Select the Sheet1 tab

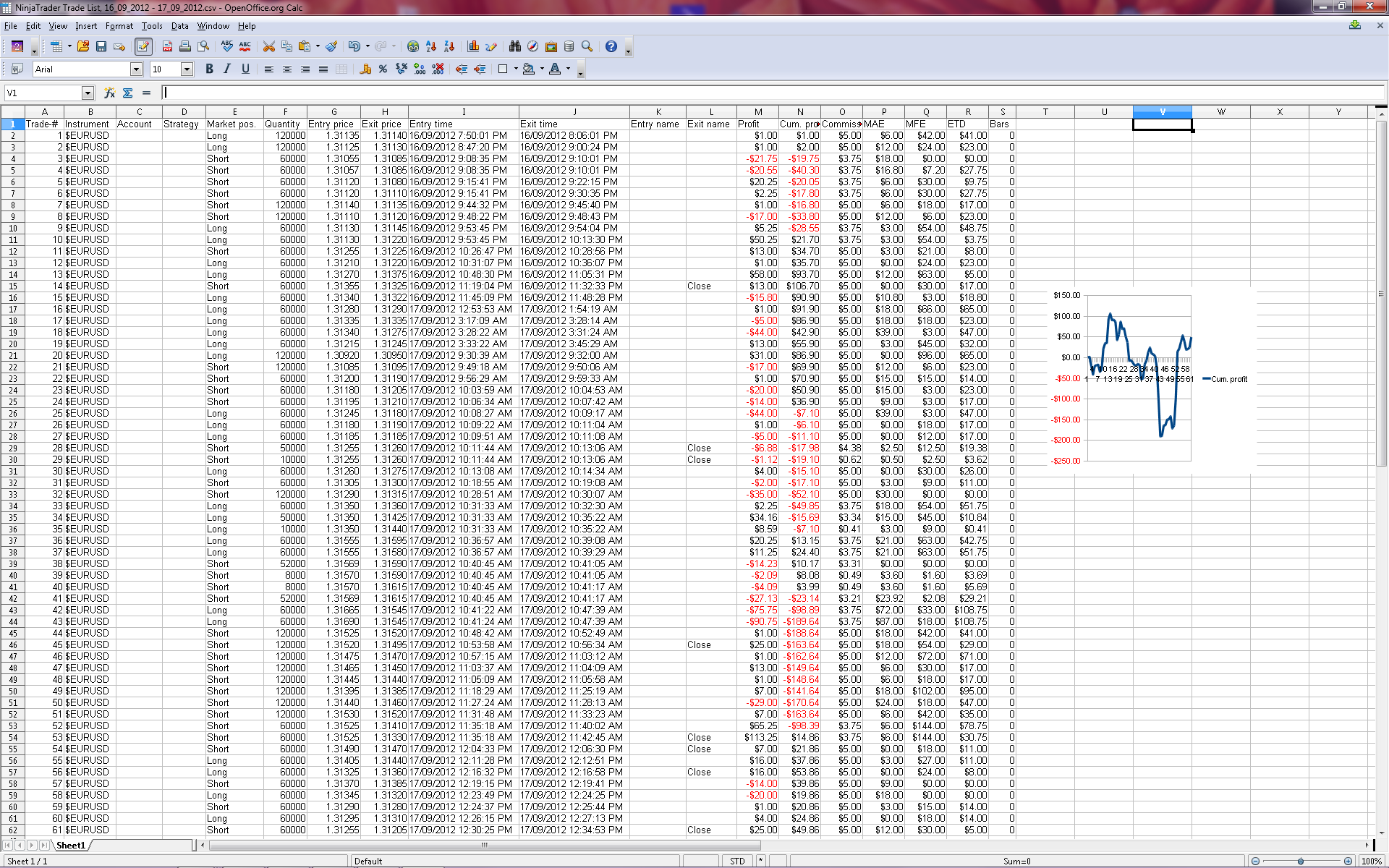(71, 845)
